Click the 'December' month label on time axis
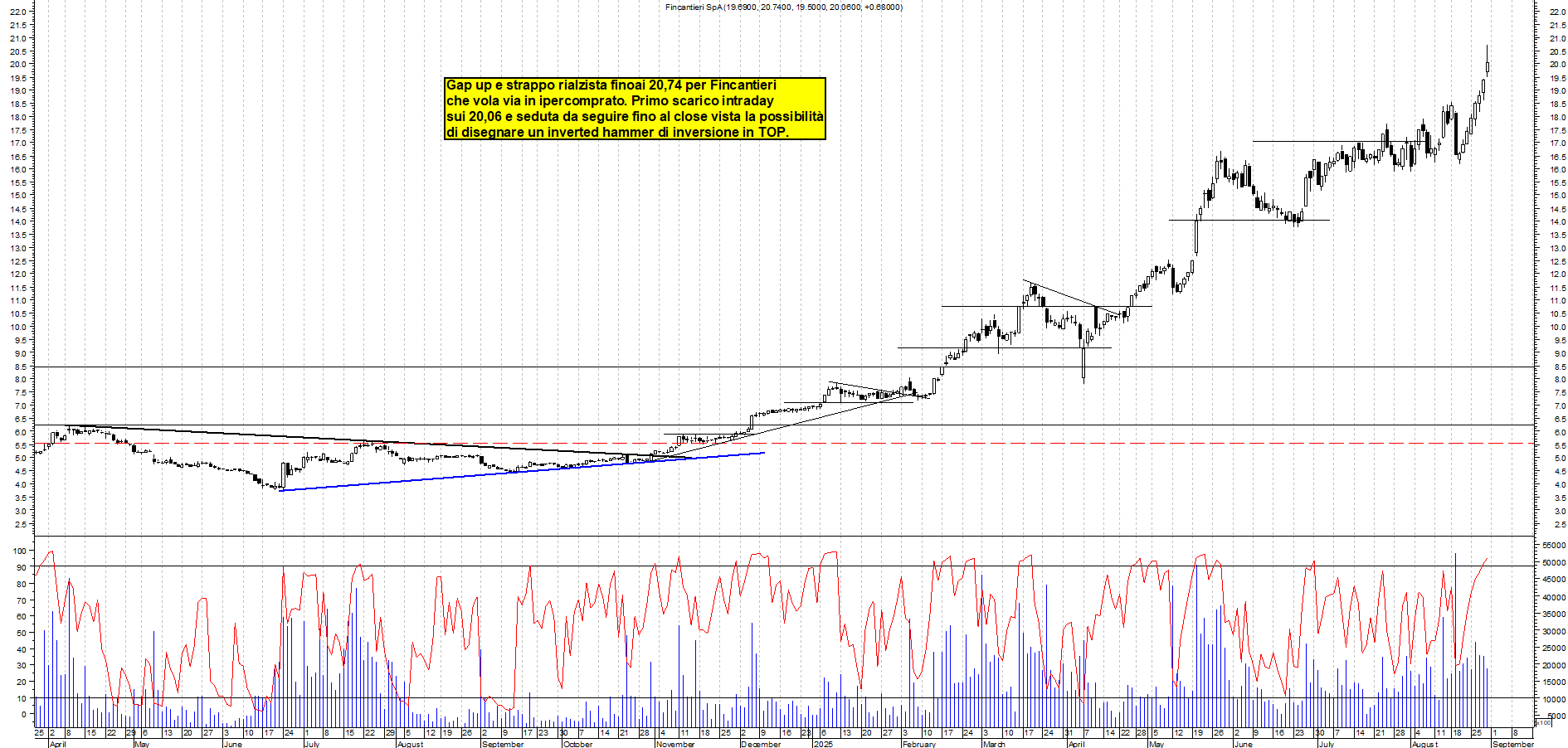1568x748 pixels. 761,744
